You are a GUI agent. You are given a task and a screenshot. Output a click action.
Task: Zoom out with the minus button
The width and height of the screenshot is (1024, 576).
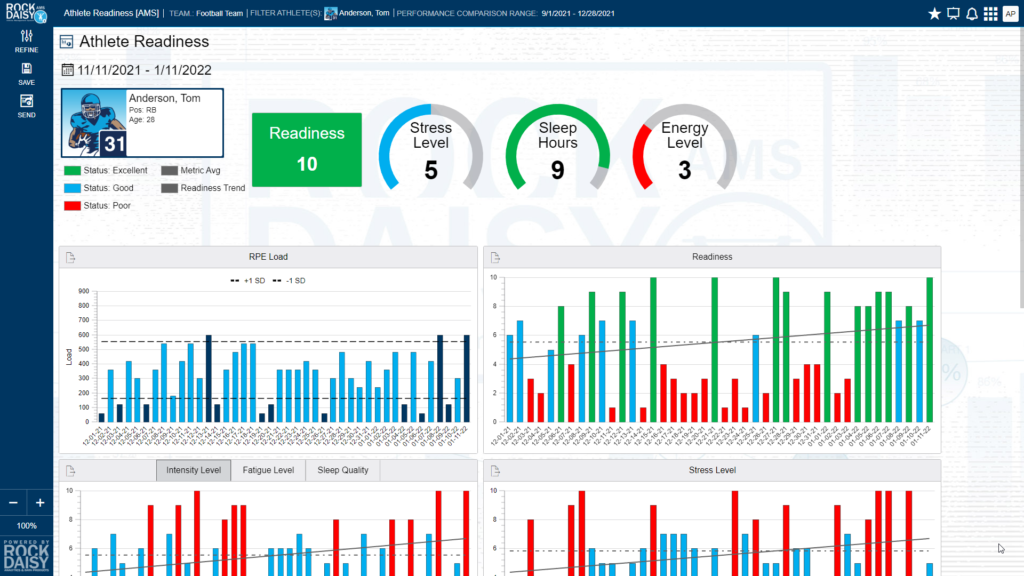click(13, 502)
